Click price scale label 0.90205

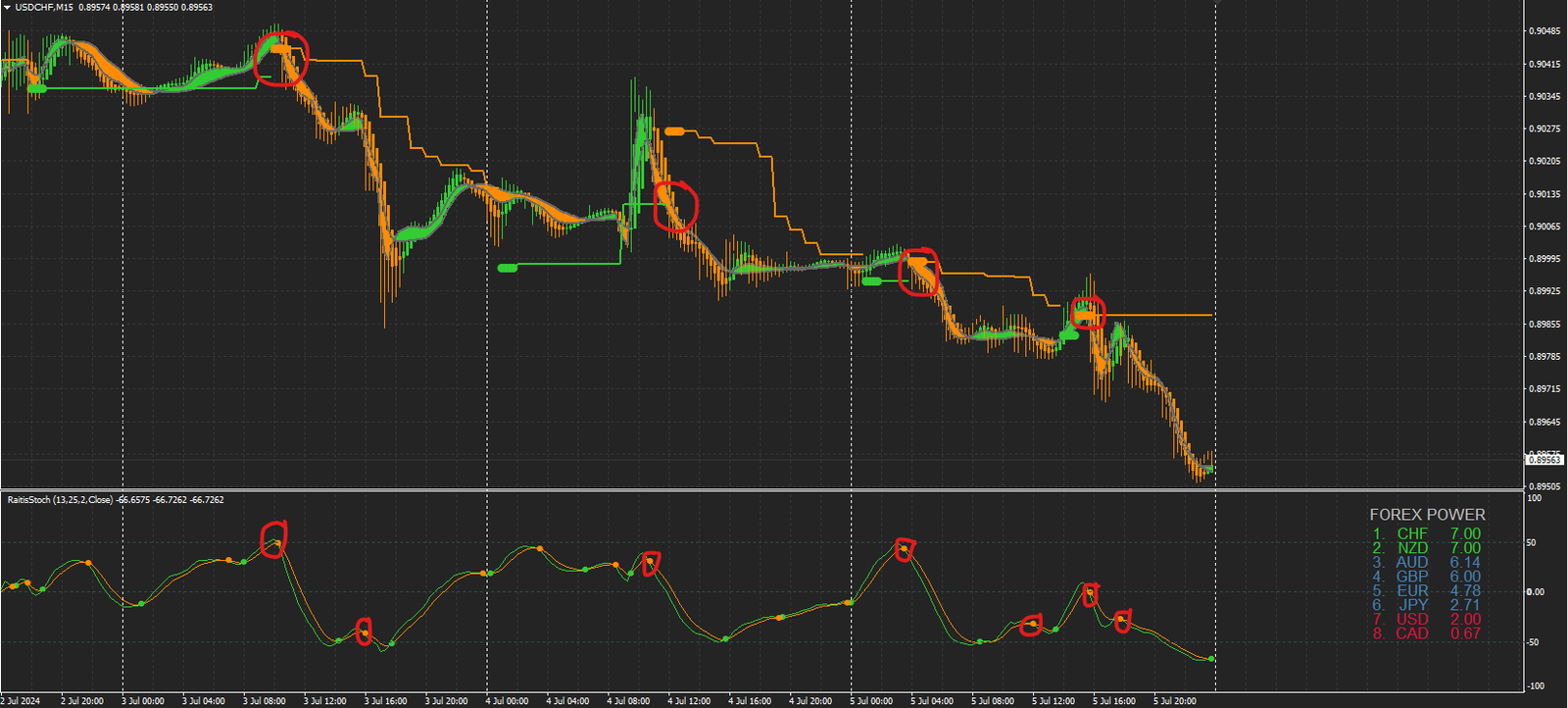point(1544,161)
